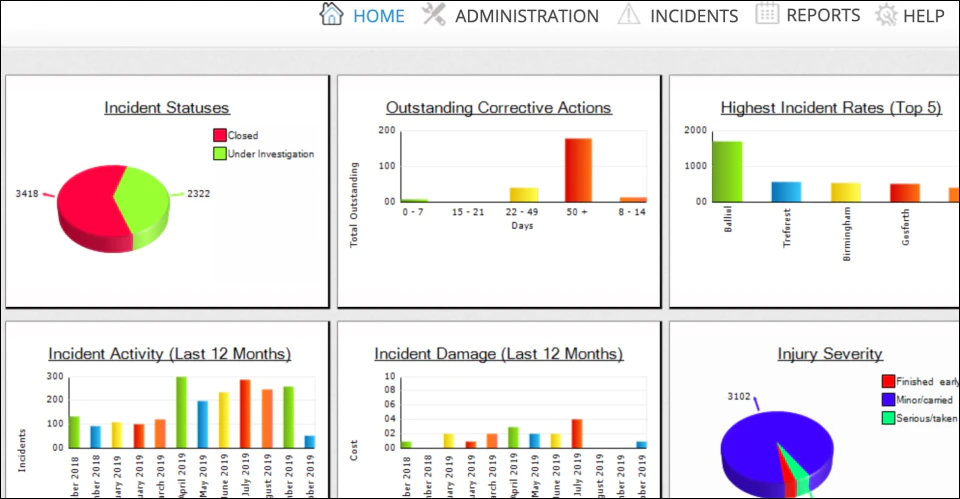Open the REPORTS menu item

click(x=823, y=15)
